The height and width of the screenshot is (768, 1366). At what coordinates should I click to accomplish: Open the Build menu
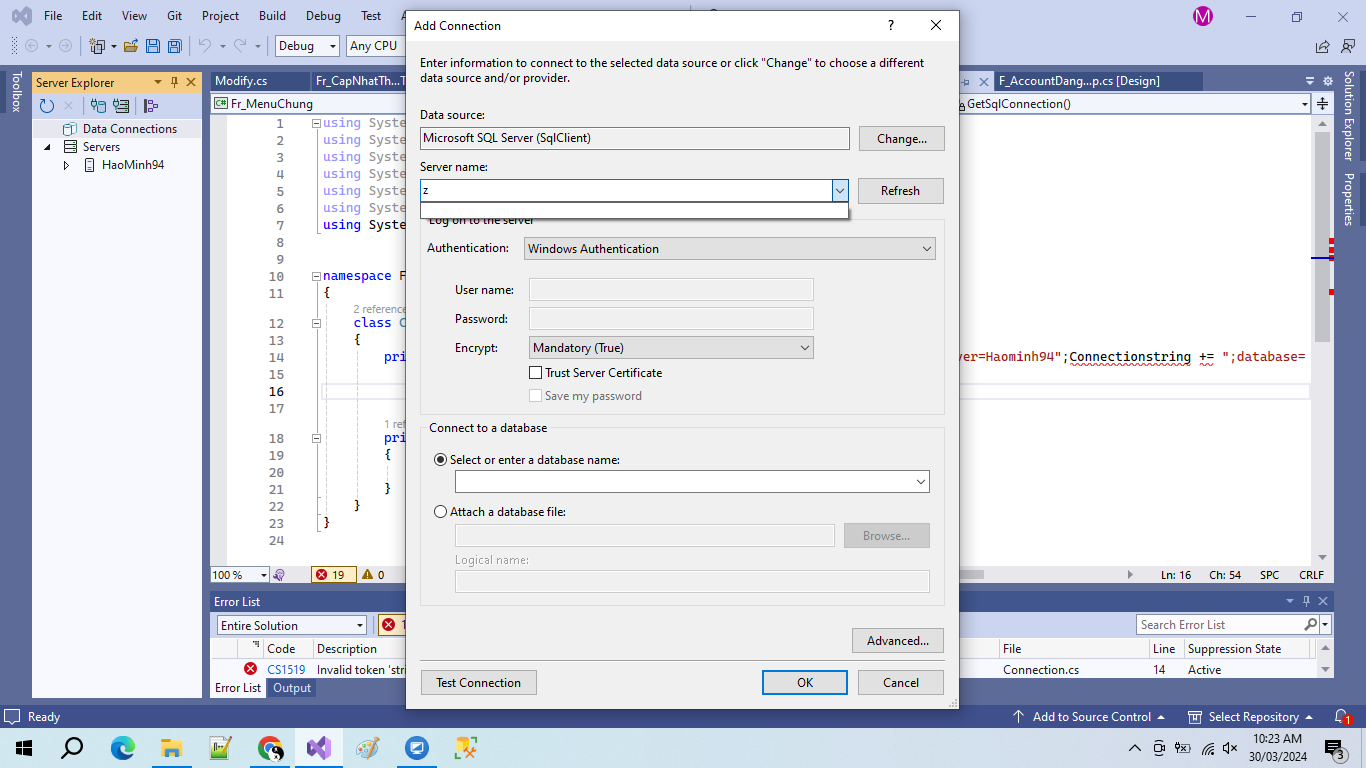coord(272,16)
